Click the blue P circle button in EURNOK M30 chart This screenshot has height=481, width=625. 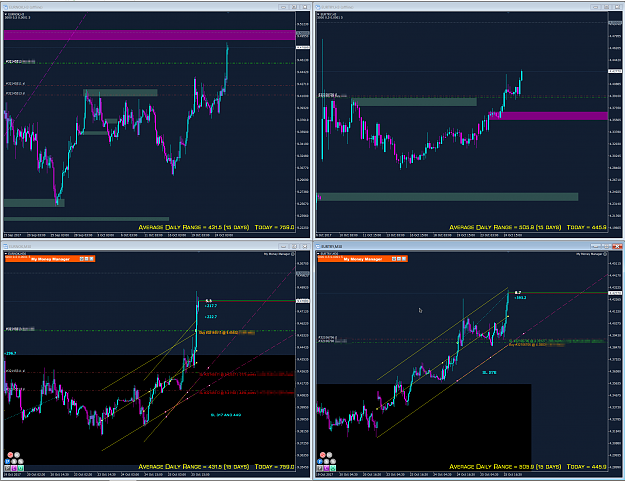point(8,461)
